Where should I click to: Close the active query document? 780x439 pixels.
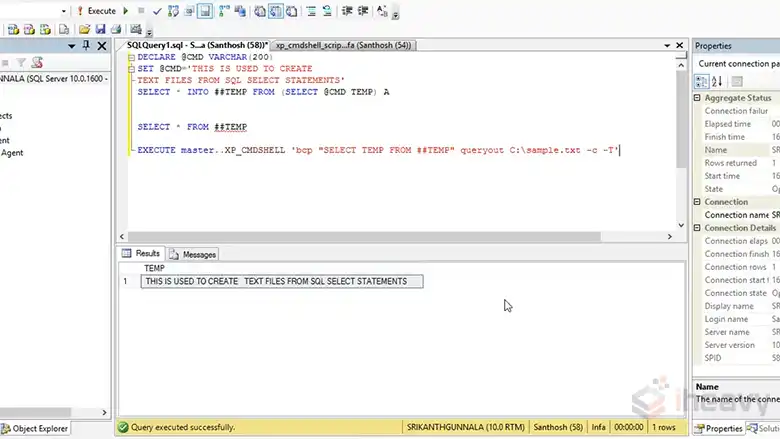point(680,45)
